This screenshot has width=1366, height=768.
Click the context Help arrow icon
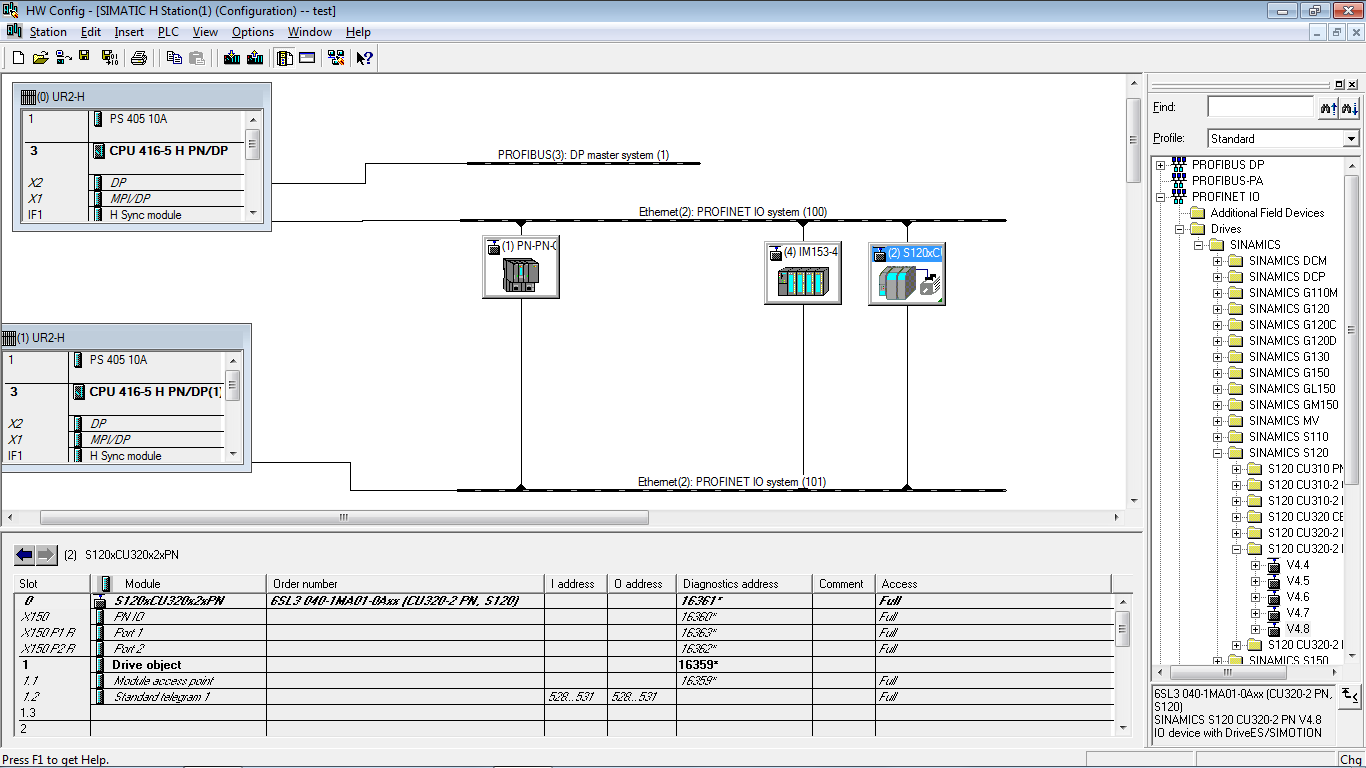pos(365,58)
